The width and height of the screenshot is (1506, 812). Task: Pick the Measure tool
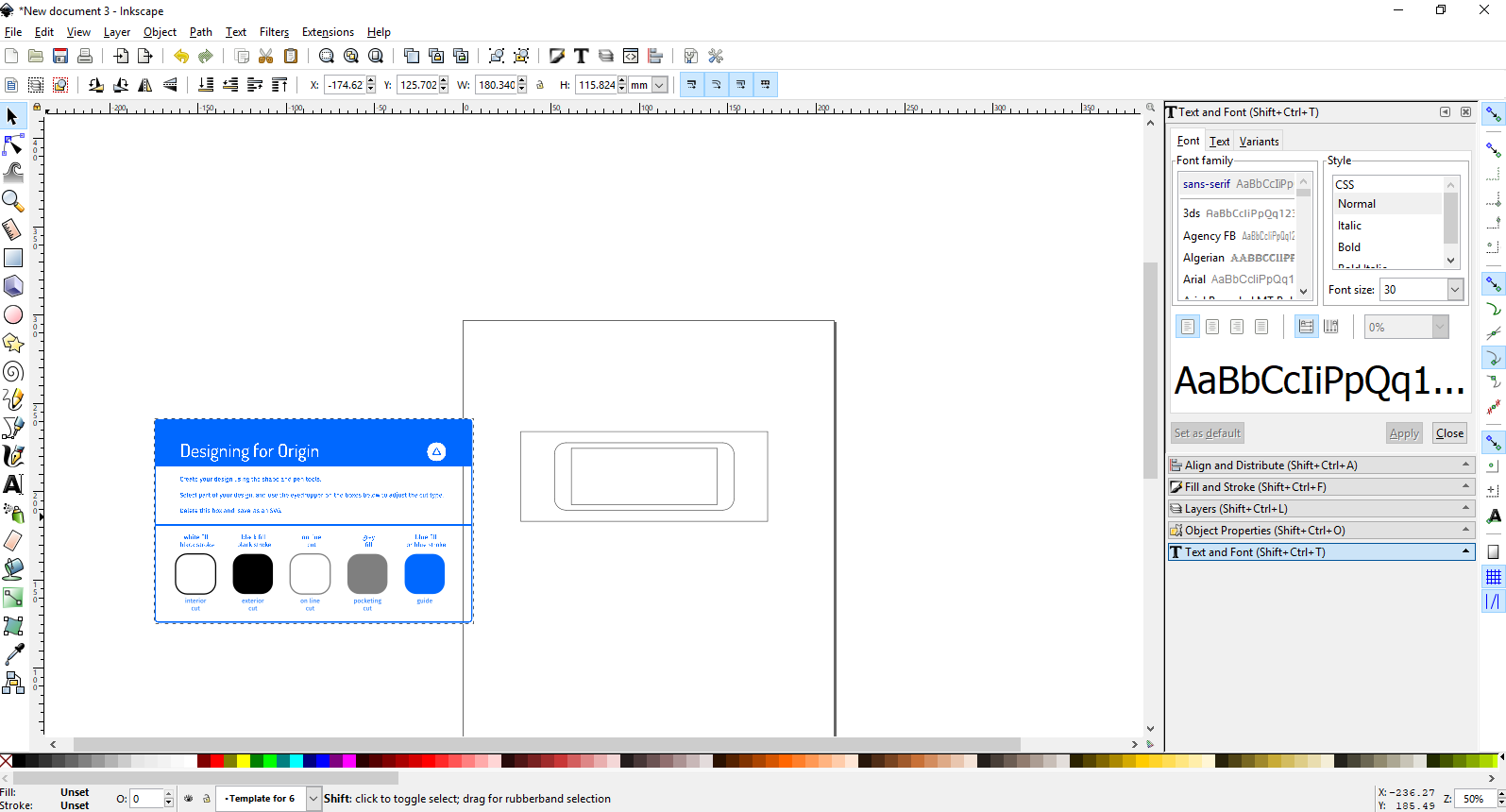tap(12, 229)
